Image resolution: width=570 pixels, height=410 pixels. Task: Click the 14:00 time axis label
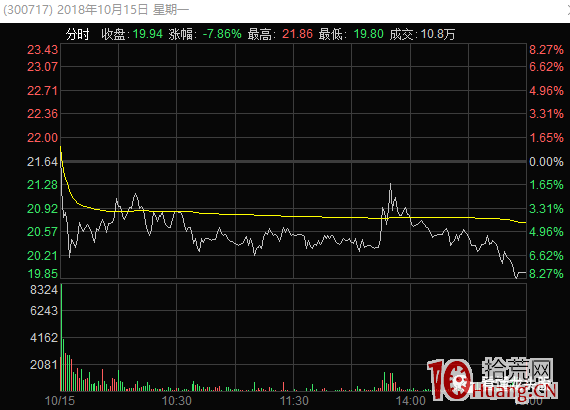pos(410,401)
